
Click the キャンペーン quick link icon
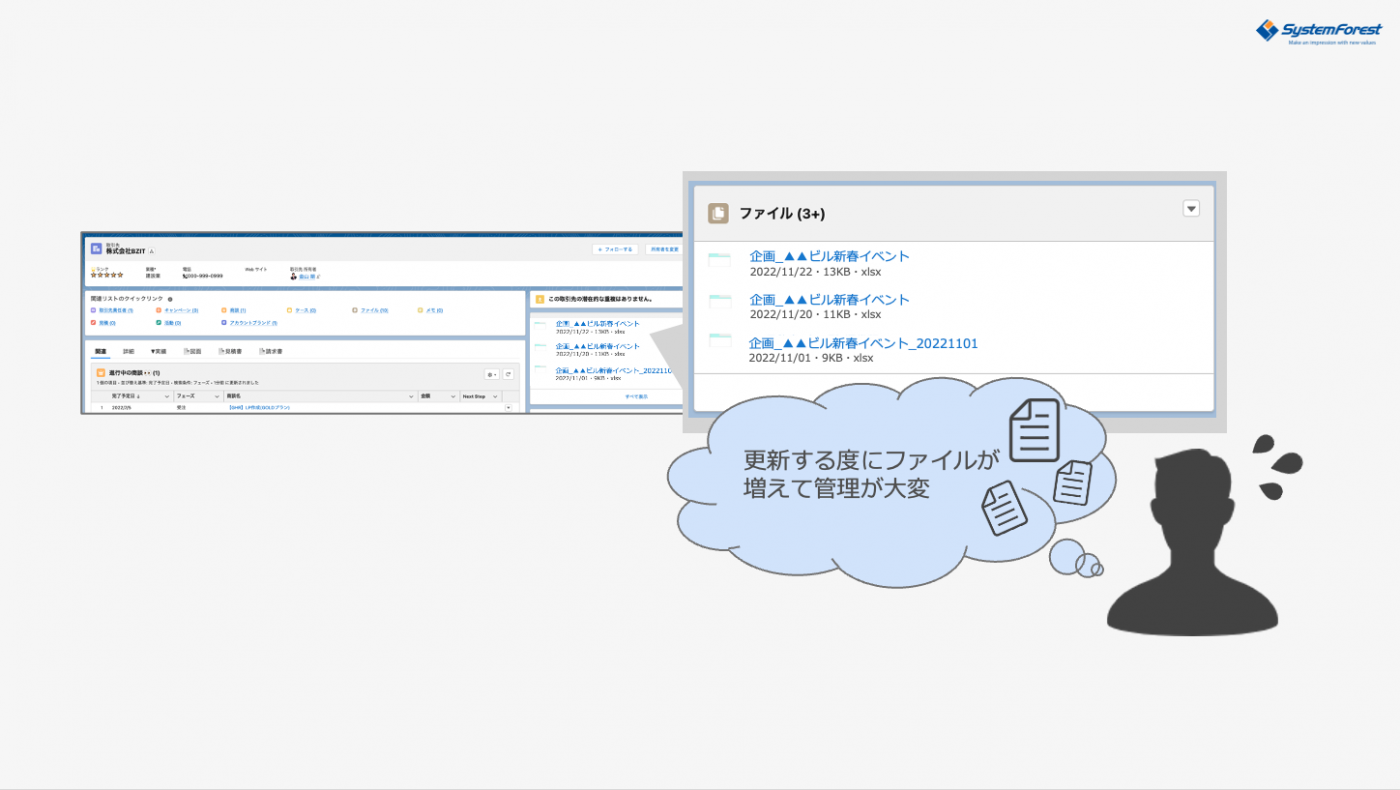coord(158,310)
